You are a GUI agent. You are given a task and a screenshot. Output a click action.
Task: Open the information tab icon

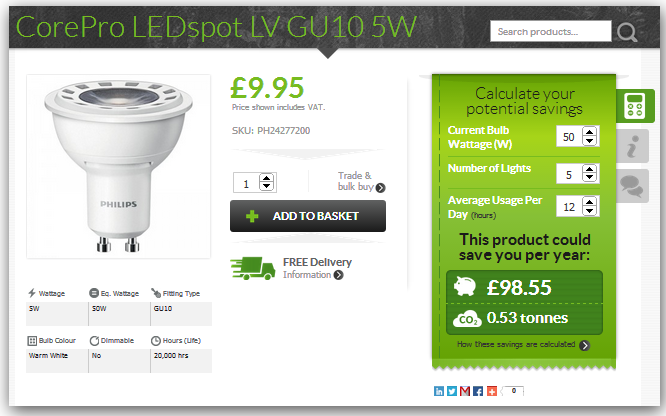coord(632,146)
